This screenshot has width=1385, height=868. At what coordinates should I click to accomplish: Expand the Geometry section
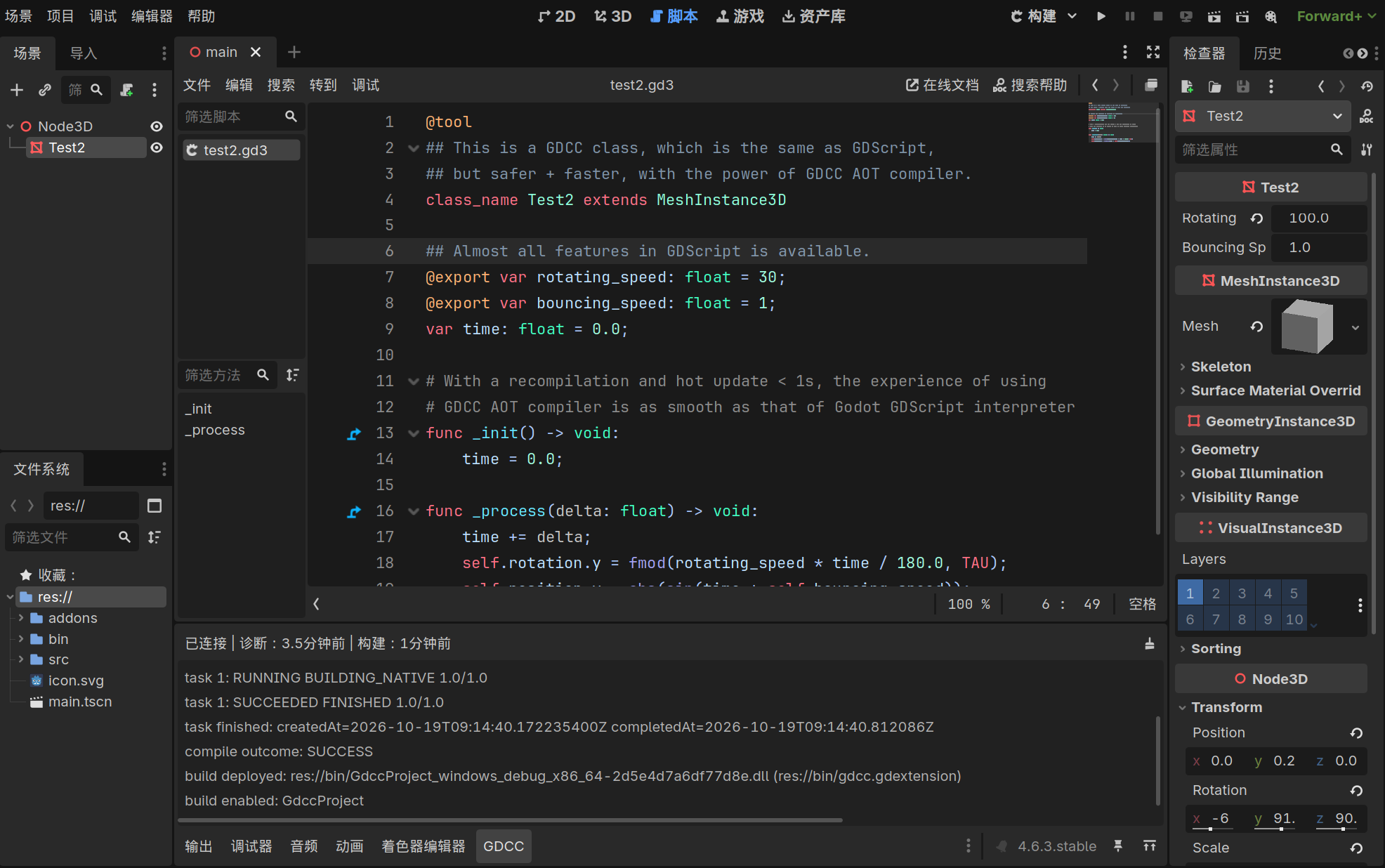pos(1224,449)
